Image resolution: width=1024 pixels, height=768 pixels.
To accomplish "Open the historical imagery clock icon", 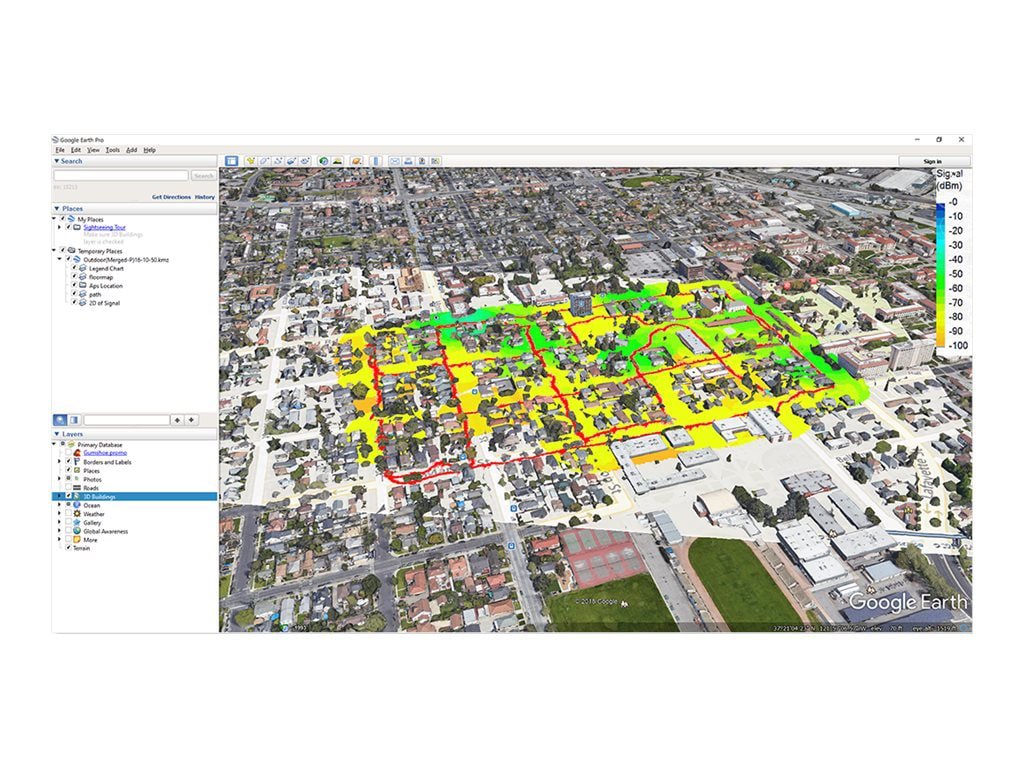I will (323, 160).
